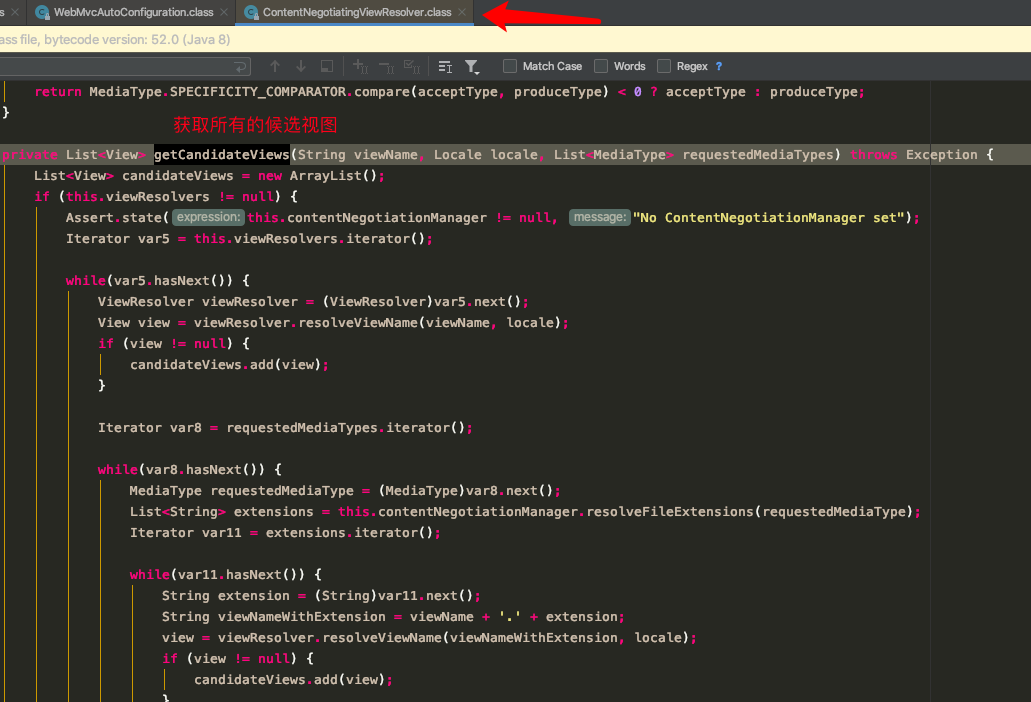Click requestedMediaTypes.iterator() call
The width and height of the screenshot is (1031, 702).
(346, 428)
